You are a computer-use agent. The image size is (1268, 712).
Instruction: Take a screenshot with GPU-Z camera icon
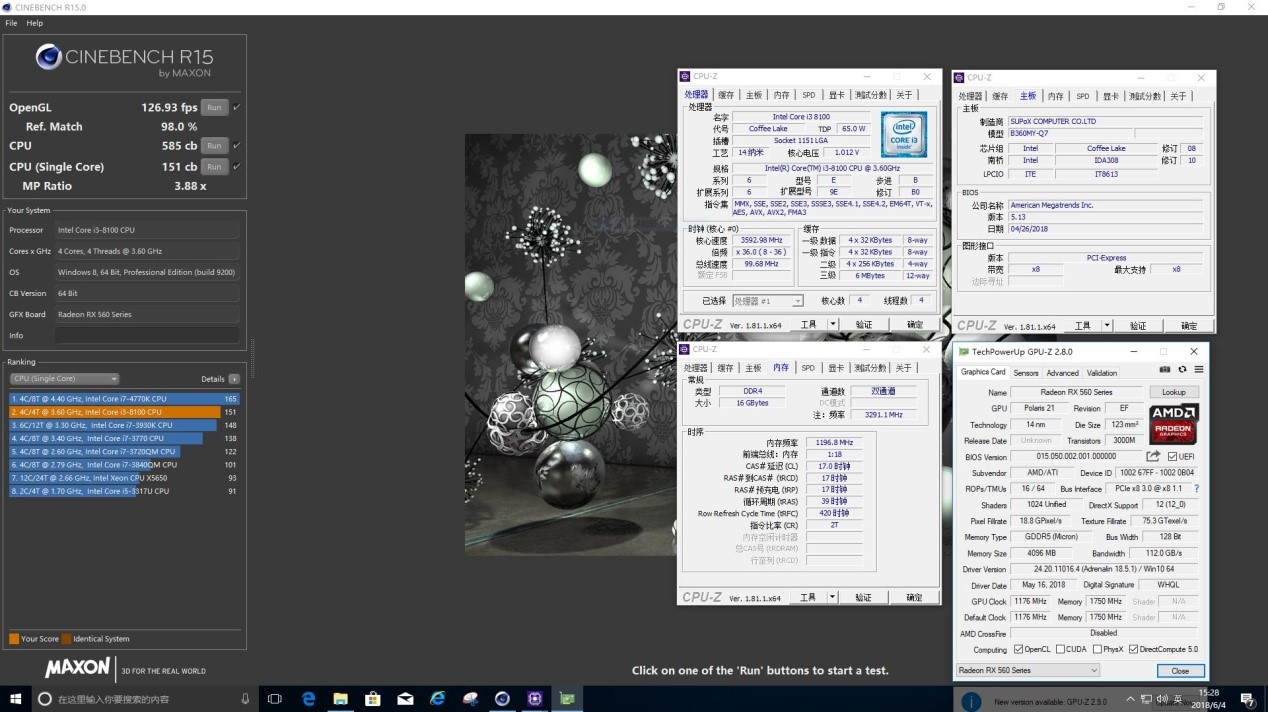pyautogui.click(x=1165, y=369)
